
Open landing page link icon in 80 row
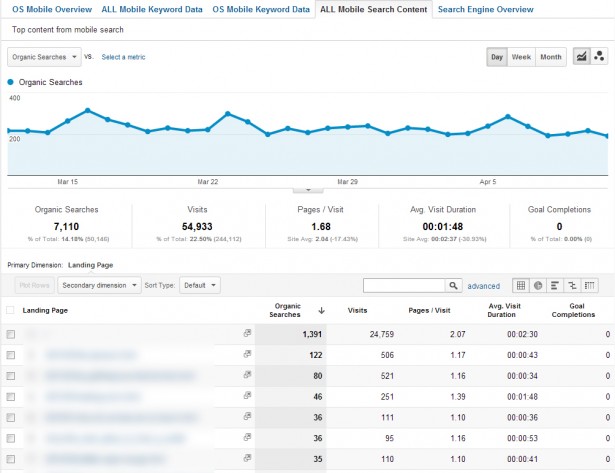coord(247,375)
